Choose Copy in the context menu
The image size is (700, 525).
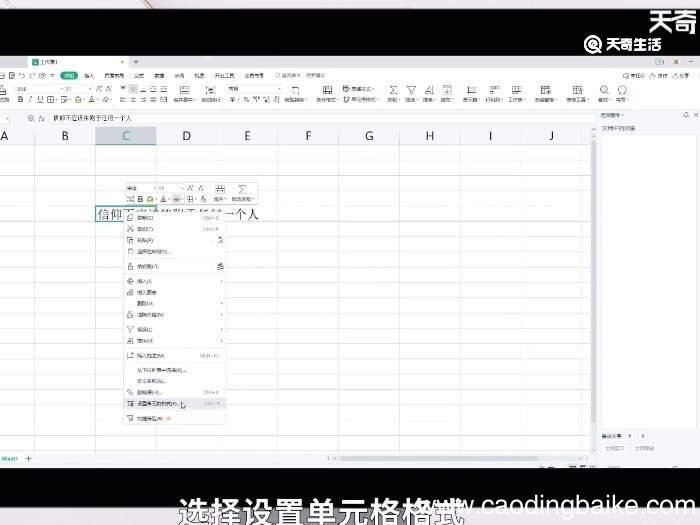(x=175, y=217)
